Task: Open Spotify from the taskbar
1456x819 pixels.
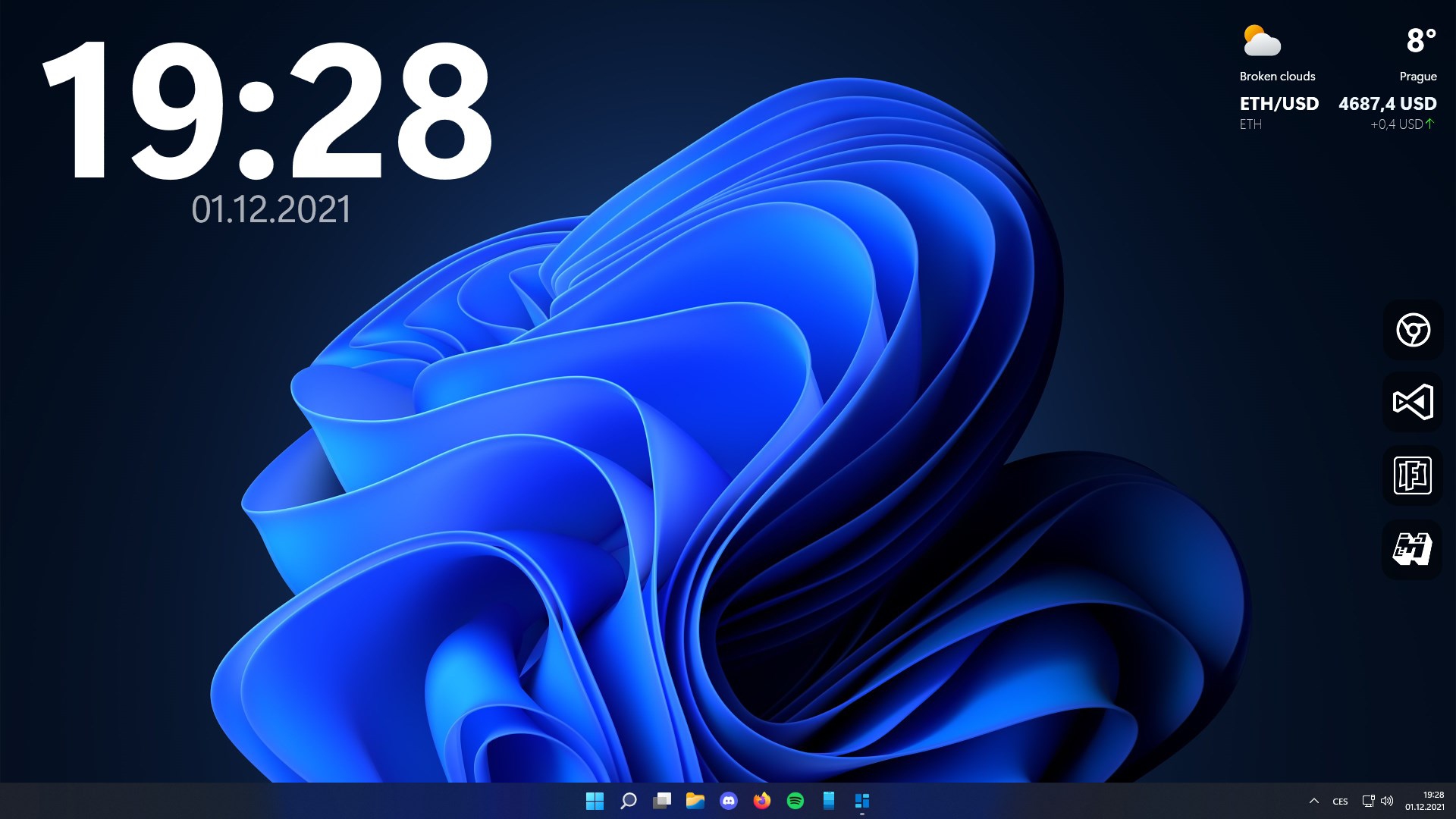Action: pyautogui.click(x=794, y=800)
